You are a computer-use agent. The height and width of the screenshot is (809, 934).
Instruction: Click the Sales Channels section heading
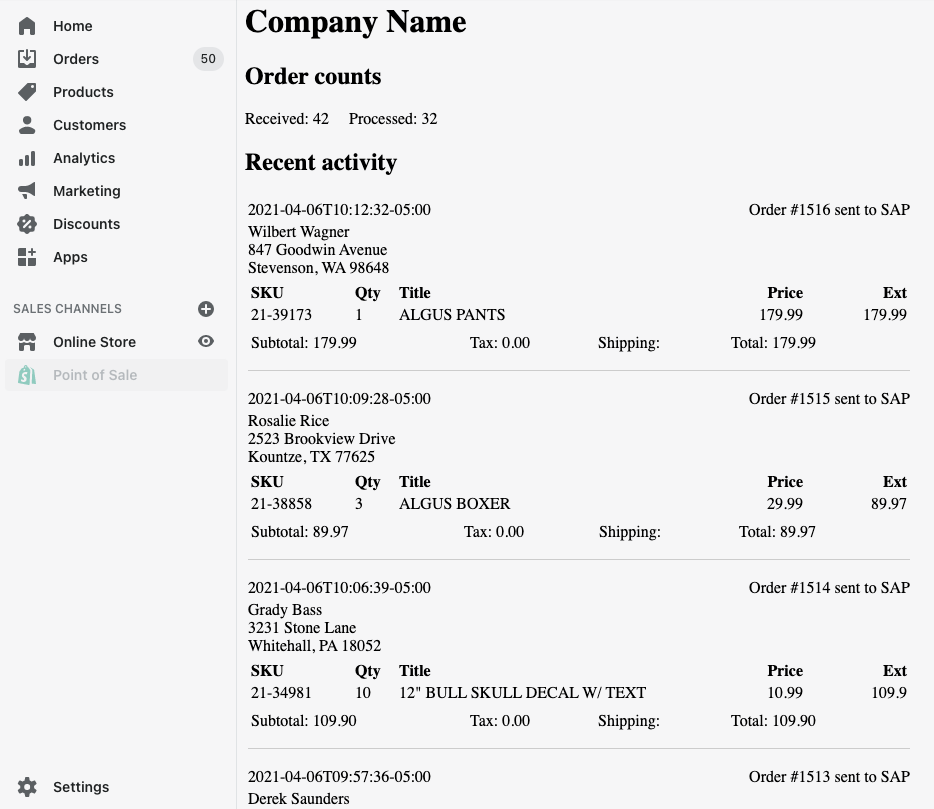click(67, 309)
